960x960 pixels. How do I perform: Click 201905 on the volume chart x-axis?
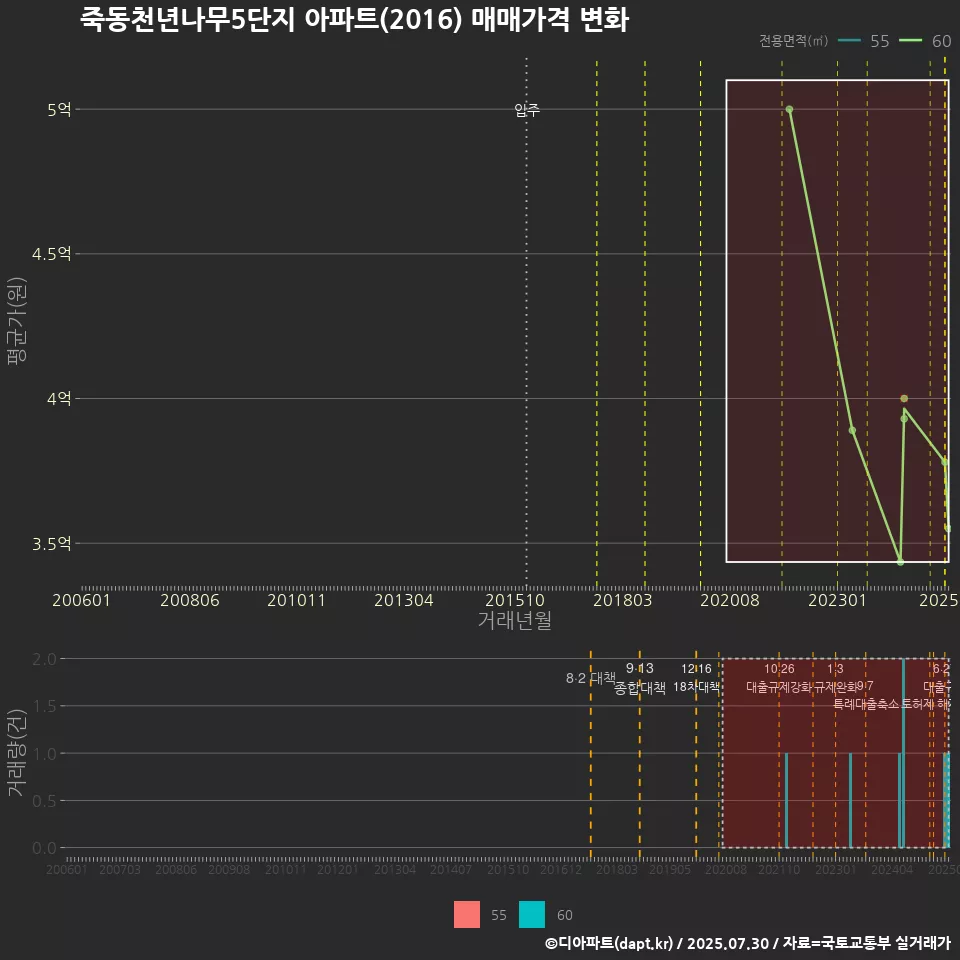(x=670, y=869)
